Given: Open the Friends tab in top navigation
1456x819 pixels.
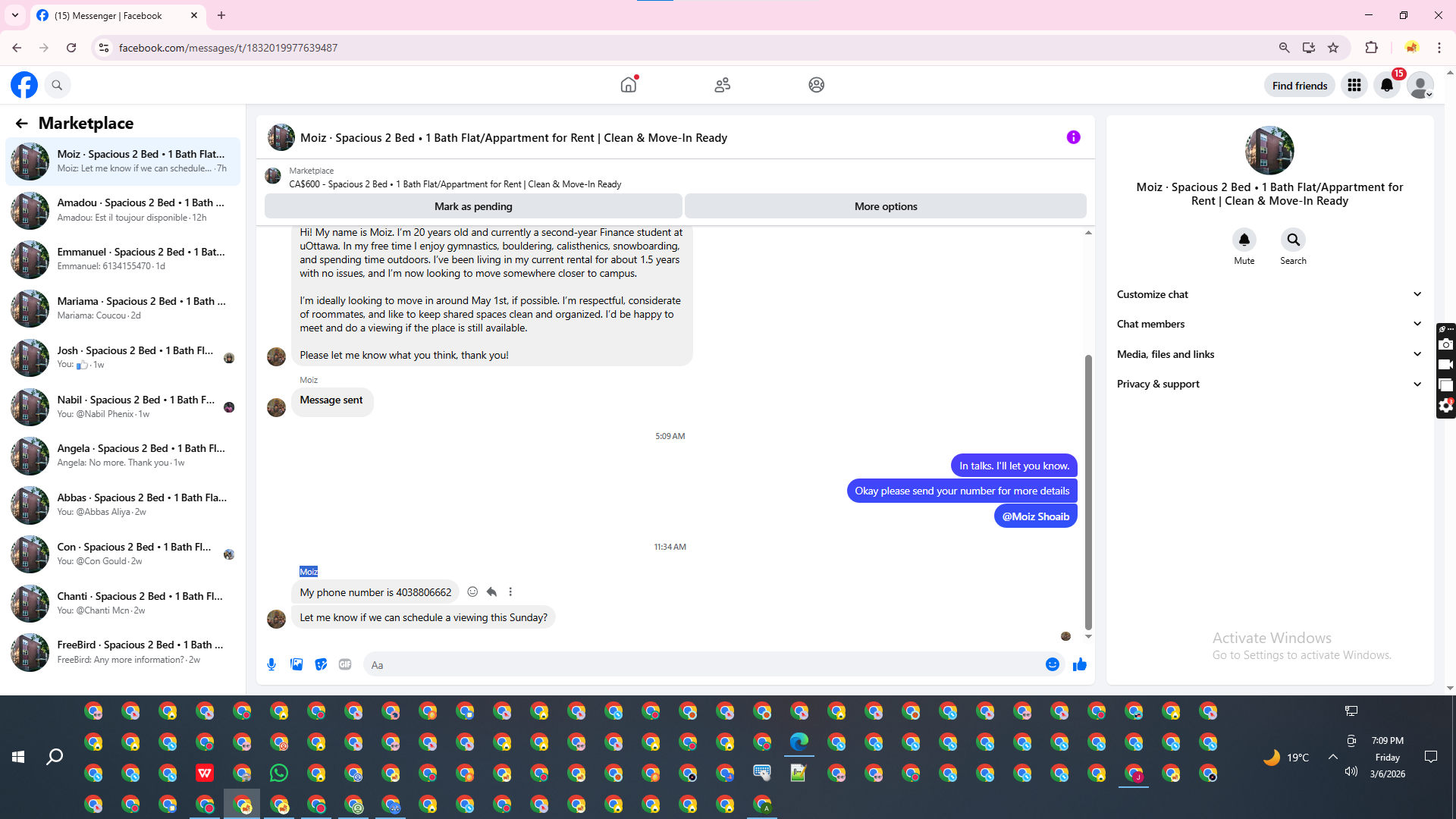Looking at the screenshot, I should point(722,85).
